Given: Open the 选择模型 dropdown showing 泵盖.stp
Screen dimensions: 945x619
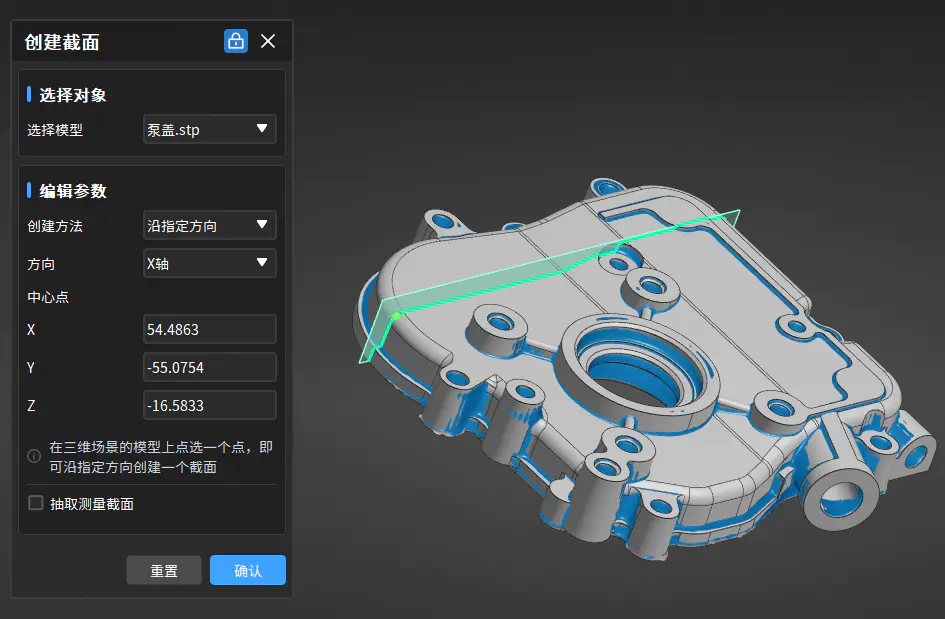Looking at the screenshot, I should point(210,129).
